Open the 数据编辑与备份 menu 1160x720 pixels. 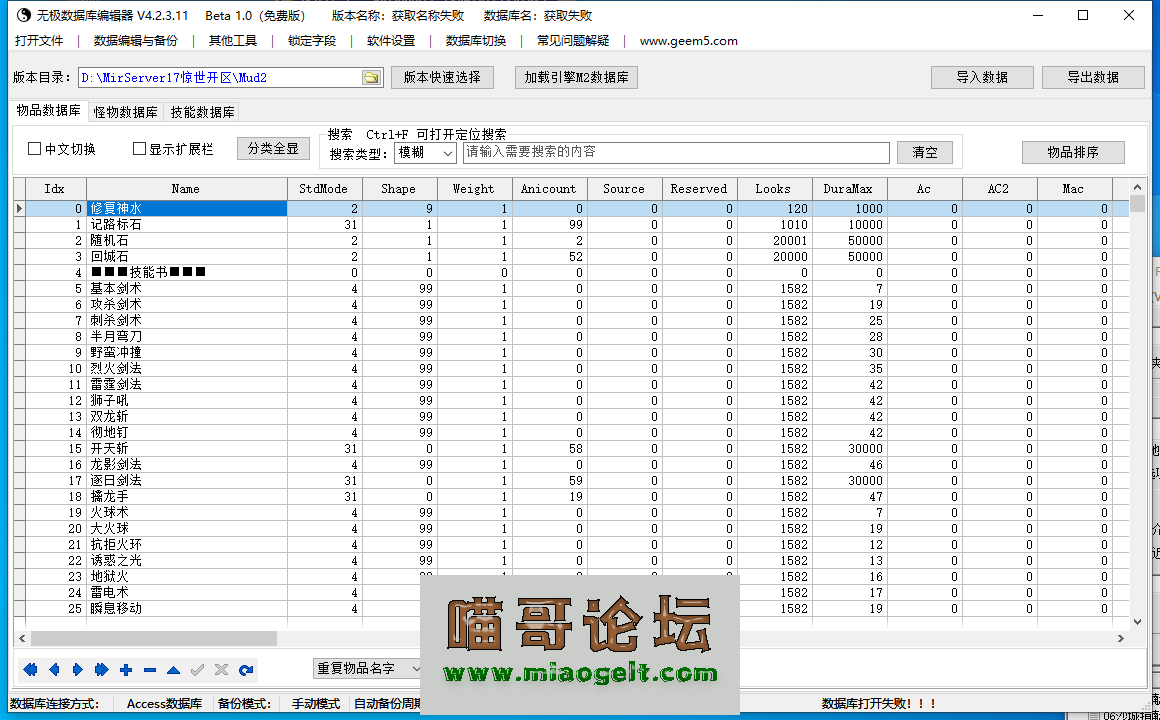point(136,41)
